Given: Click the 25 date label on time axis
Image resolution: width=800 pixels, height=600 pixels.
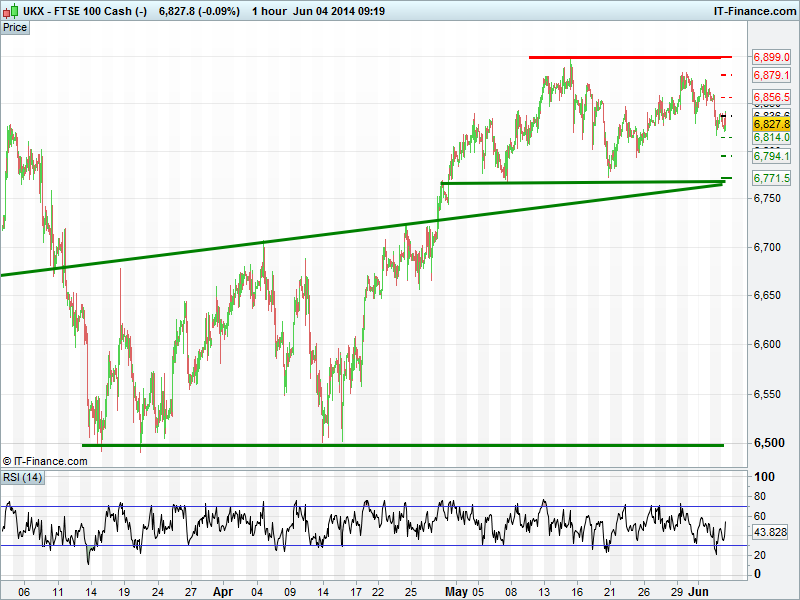Looking at the screenshot, I should pyautogui.click(x=411, y=592).
